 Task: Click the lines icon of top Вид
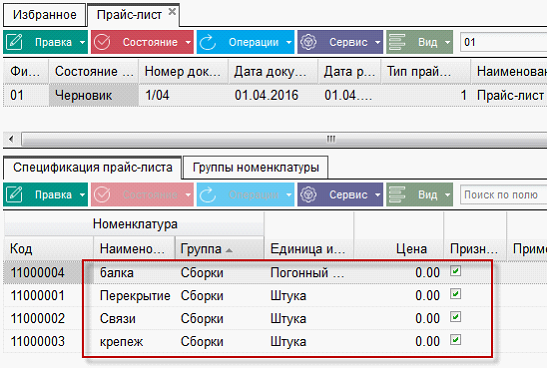[397, 42]
